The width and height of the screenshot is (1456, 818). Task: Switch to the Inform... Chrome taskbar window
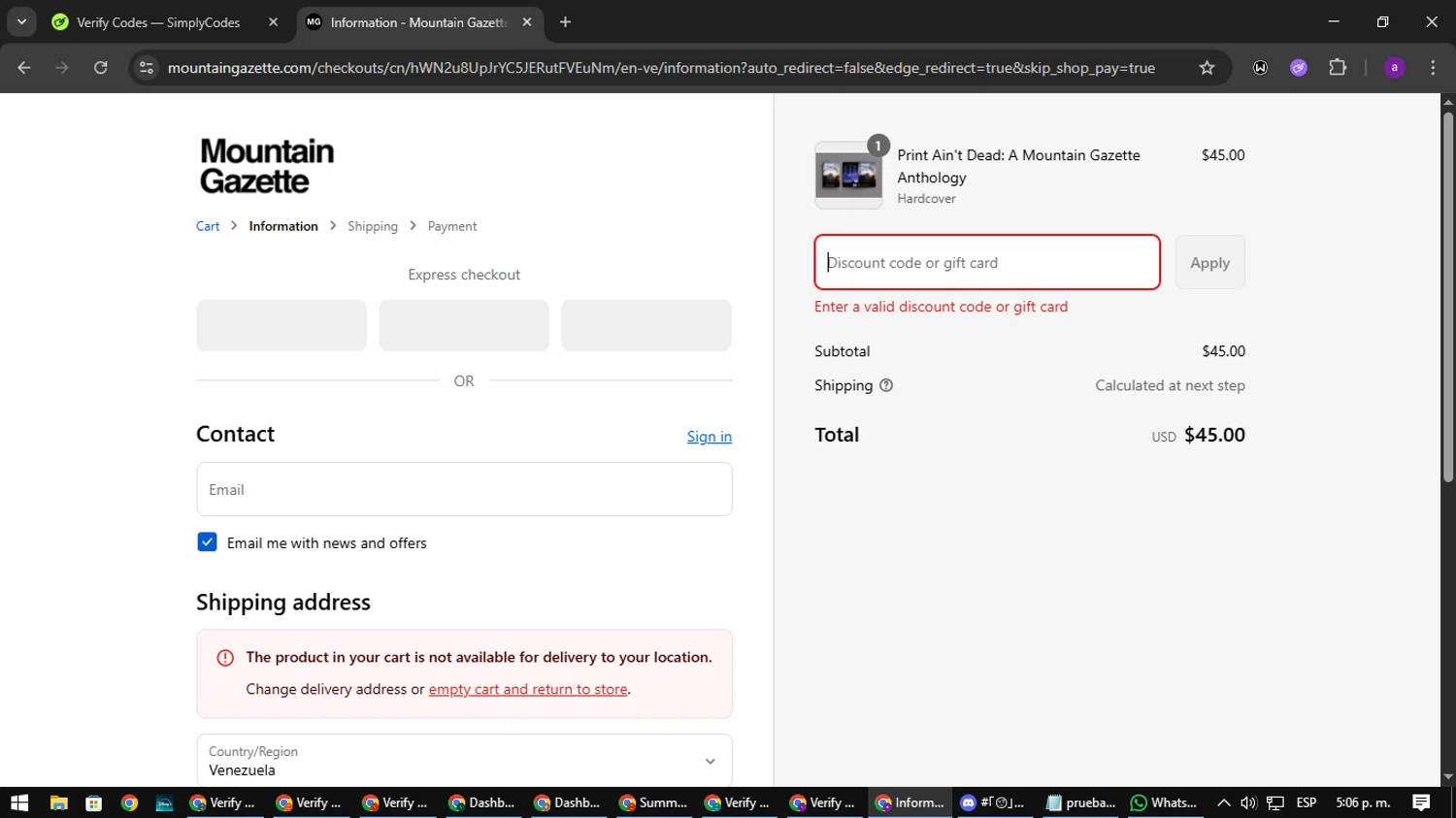coord(910,802)
